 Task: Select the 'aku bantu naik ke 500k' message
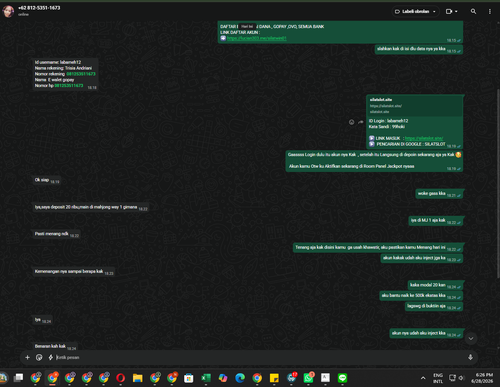tap(421, 296)
